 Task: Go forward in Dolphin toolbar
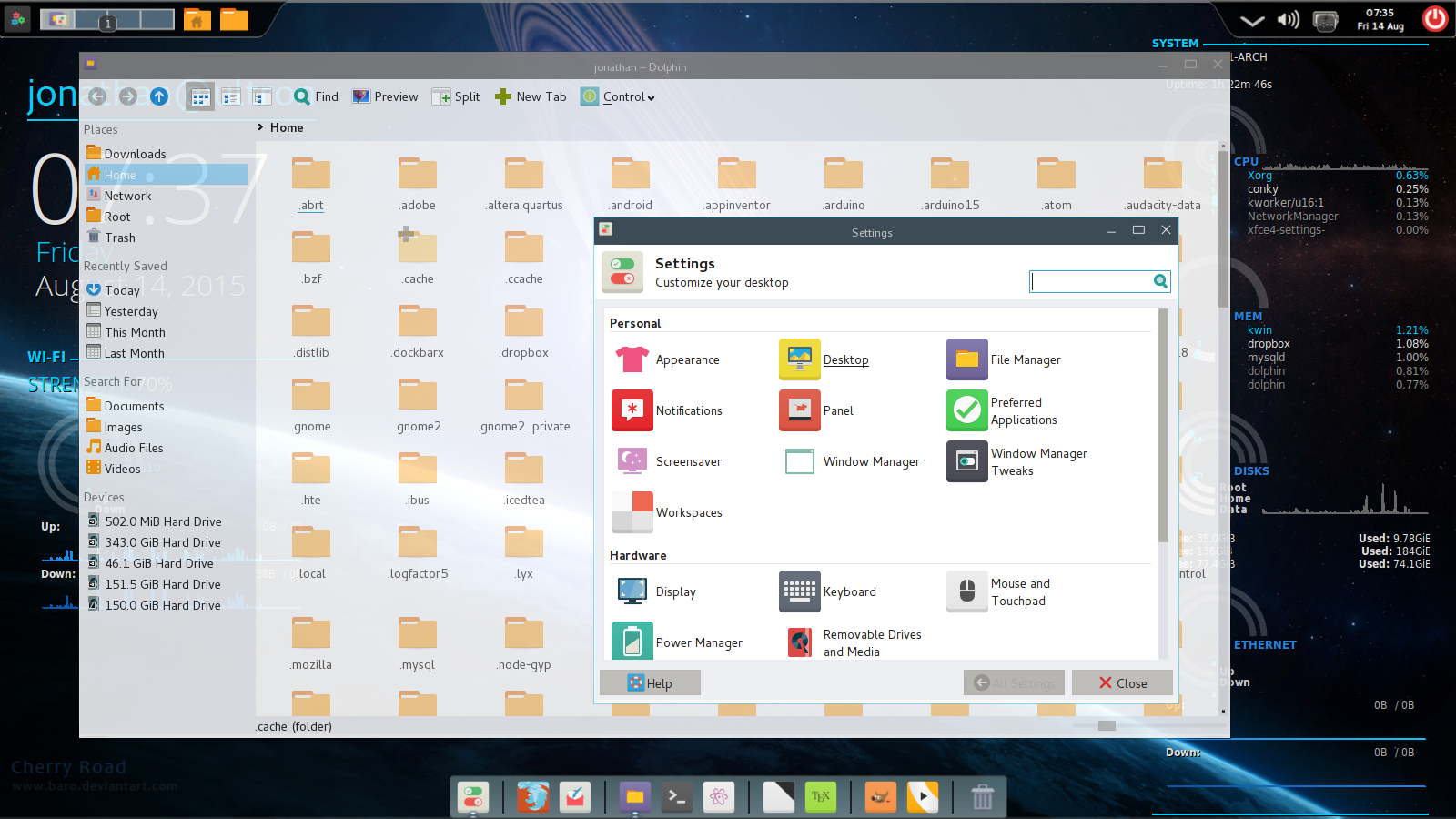coord(128,96)
